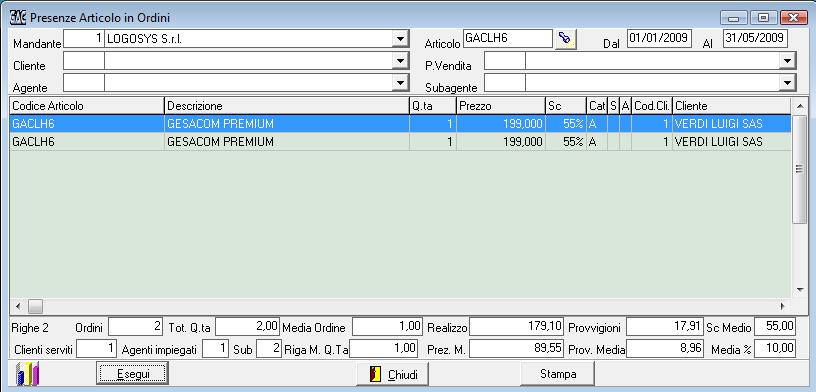The image size is (816, 392).
Task: Click the colored books icon at bottom left
Action: point(27,373)
